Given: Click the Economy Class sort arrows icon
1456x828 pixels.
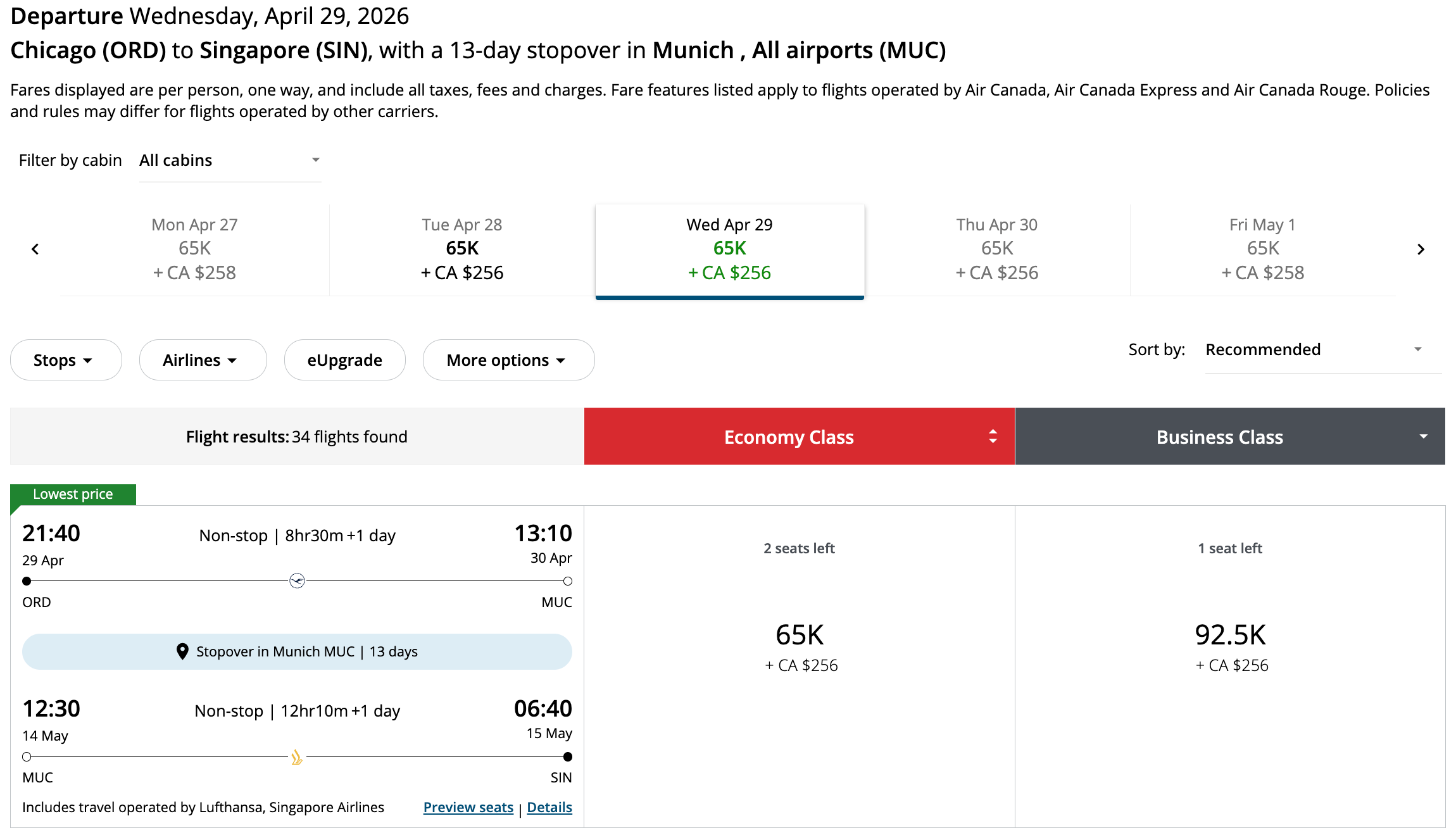Looking at the screenshot, I should [x=993, y=436].
